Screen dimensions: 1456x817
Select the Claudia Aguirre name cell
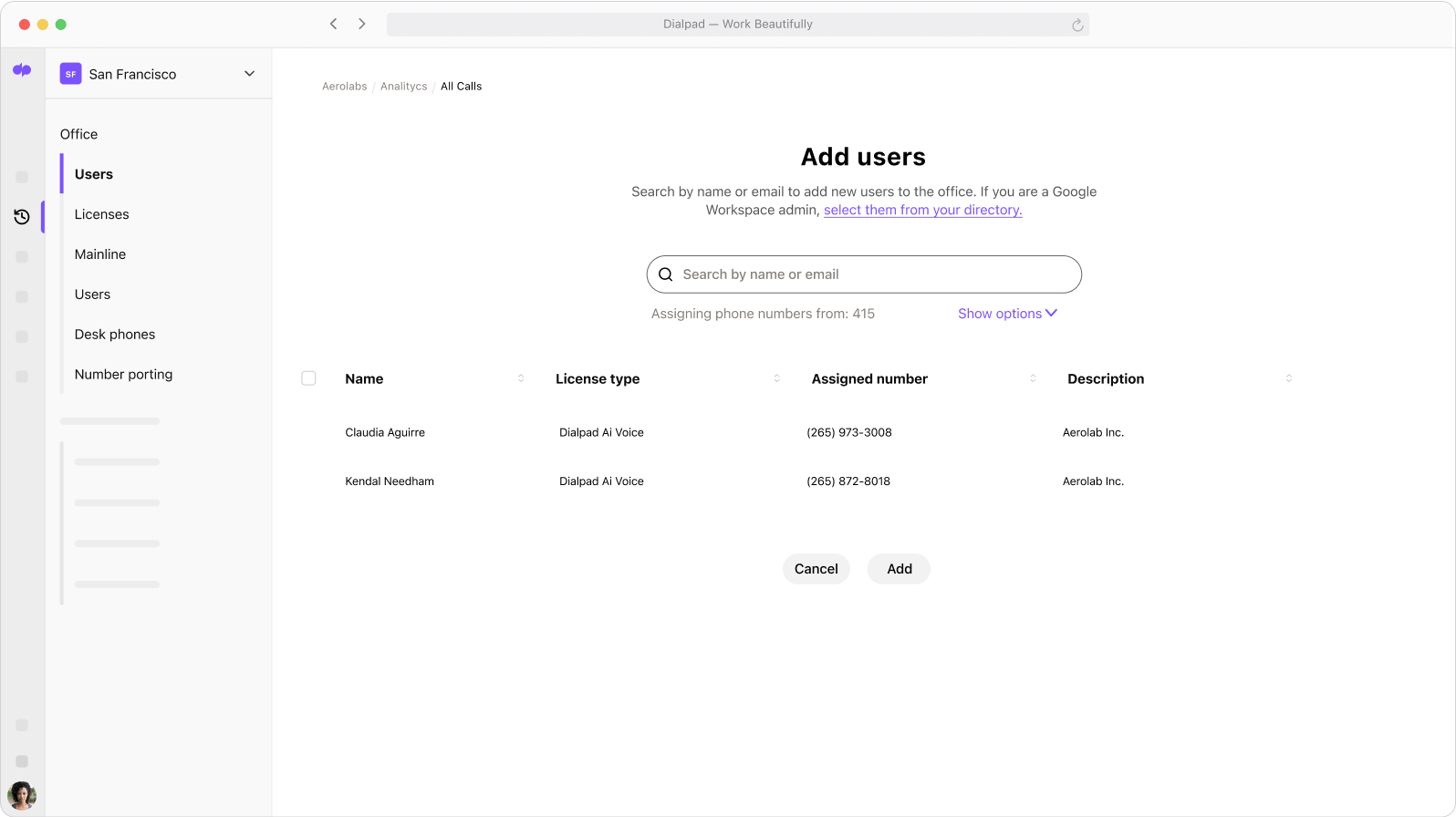tap(385, 433)
